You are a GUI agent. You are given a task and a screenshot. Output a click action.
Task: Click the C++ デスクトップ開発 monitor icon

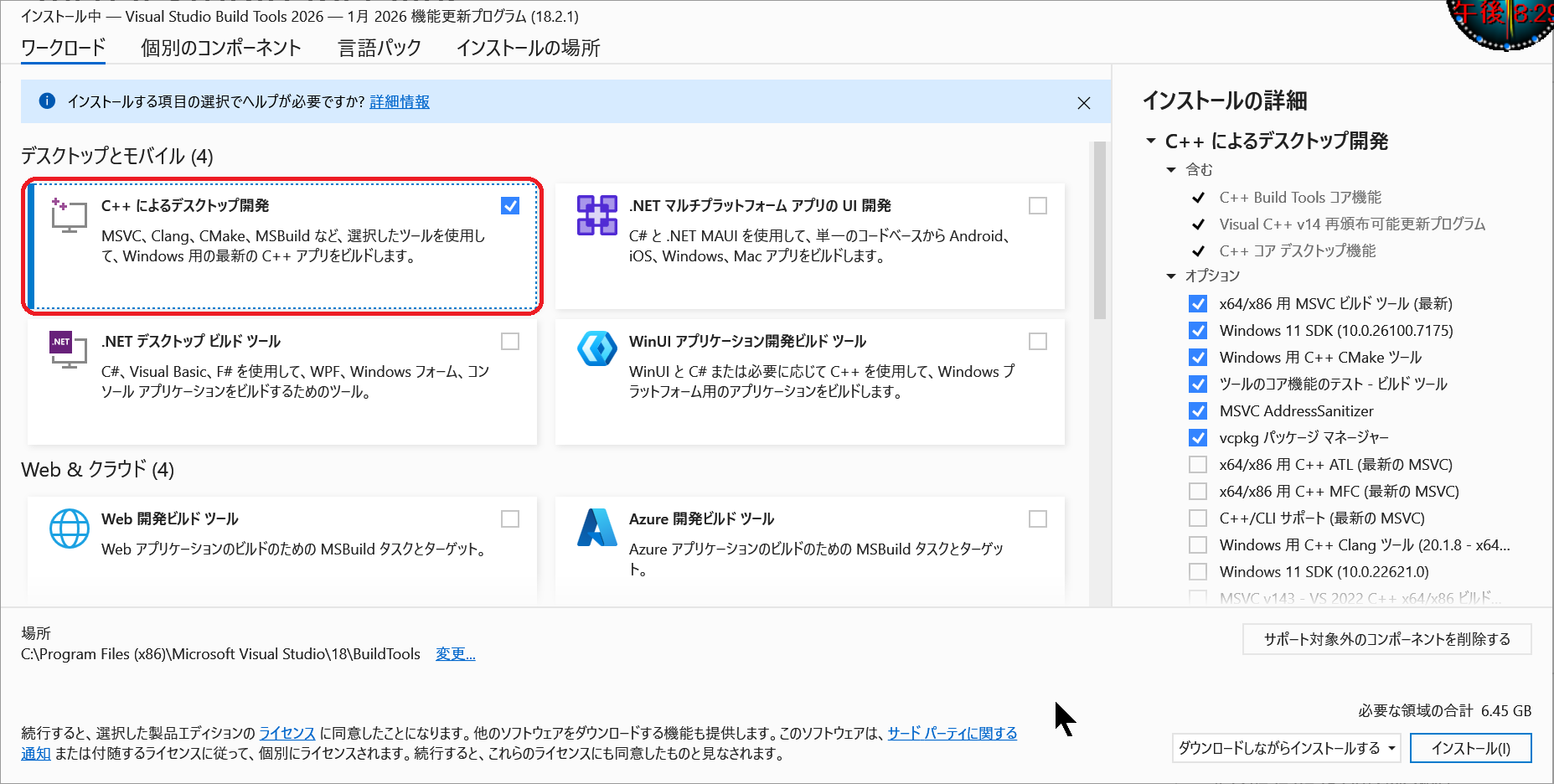tap(69, 216)
